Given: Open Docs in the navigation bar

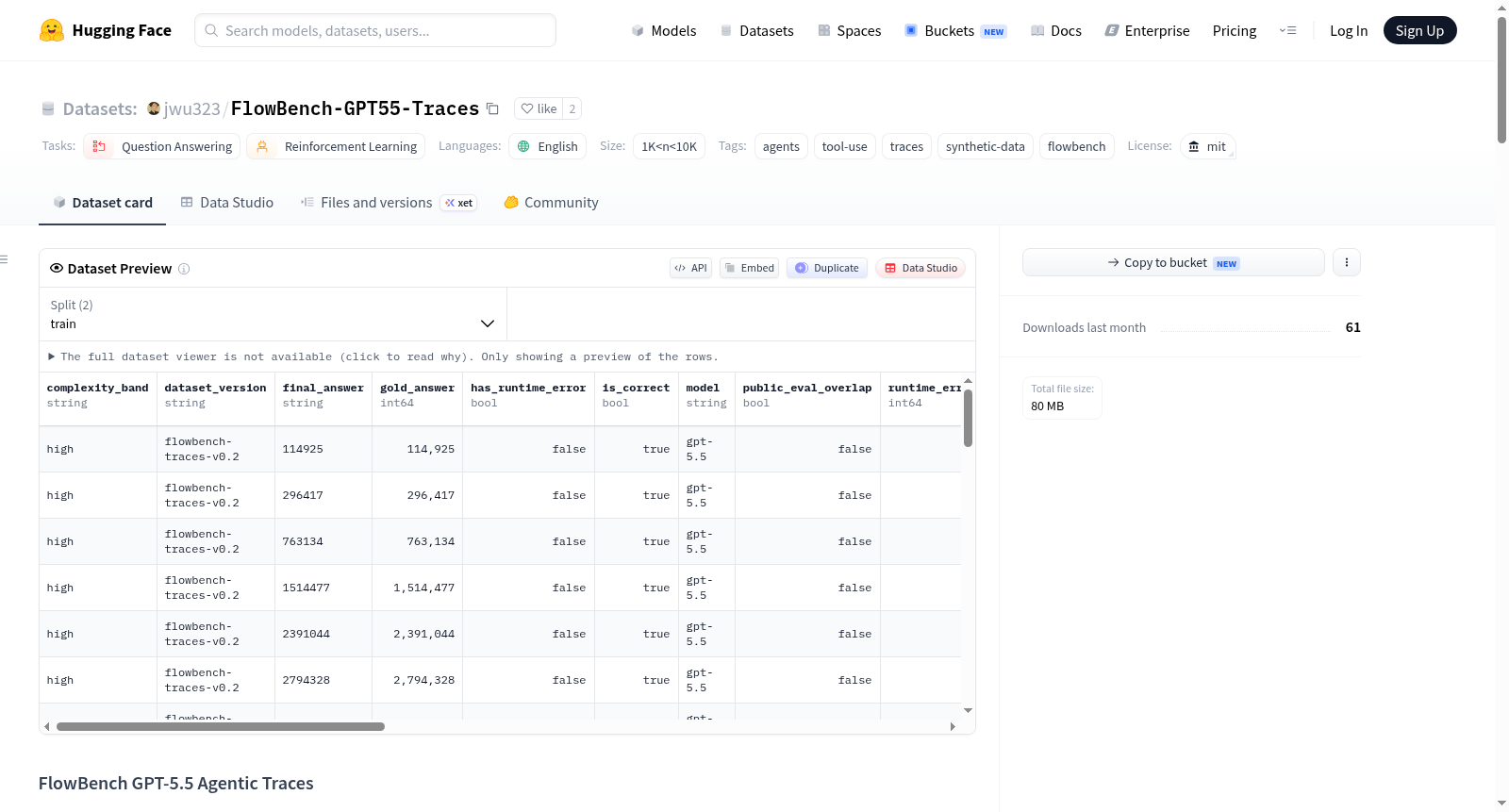Looking at the screenshot, I should click(1055, 30).
